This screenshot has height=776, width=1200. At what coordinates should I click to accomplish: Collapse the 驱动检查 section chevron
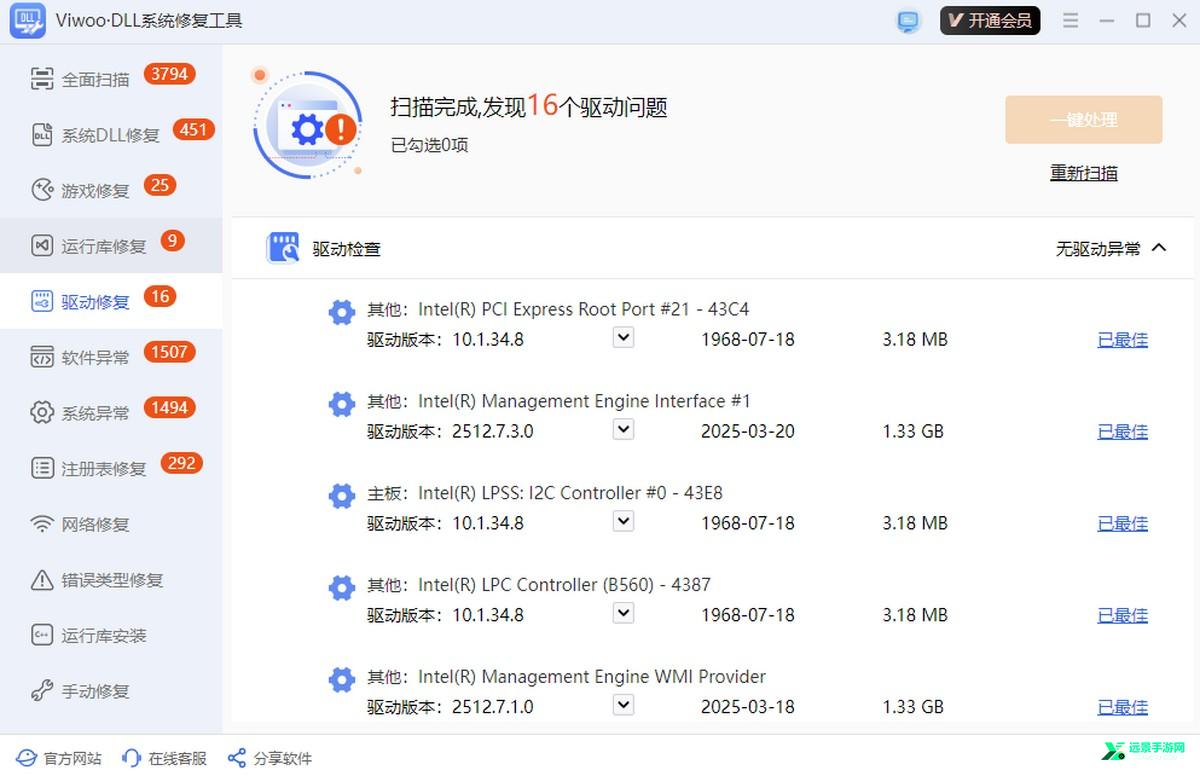pyautogui.click(x=1159, y=248)
